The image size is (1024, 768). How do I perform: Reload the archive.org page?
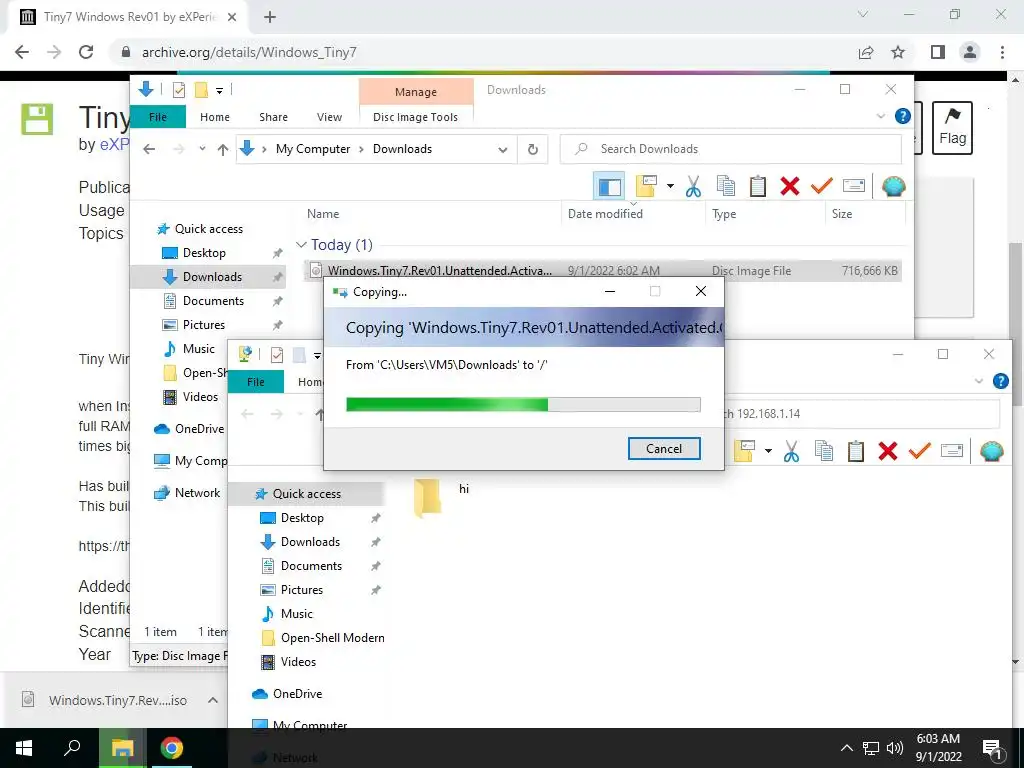[x=86, y=52]
